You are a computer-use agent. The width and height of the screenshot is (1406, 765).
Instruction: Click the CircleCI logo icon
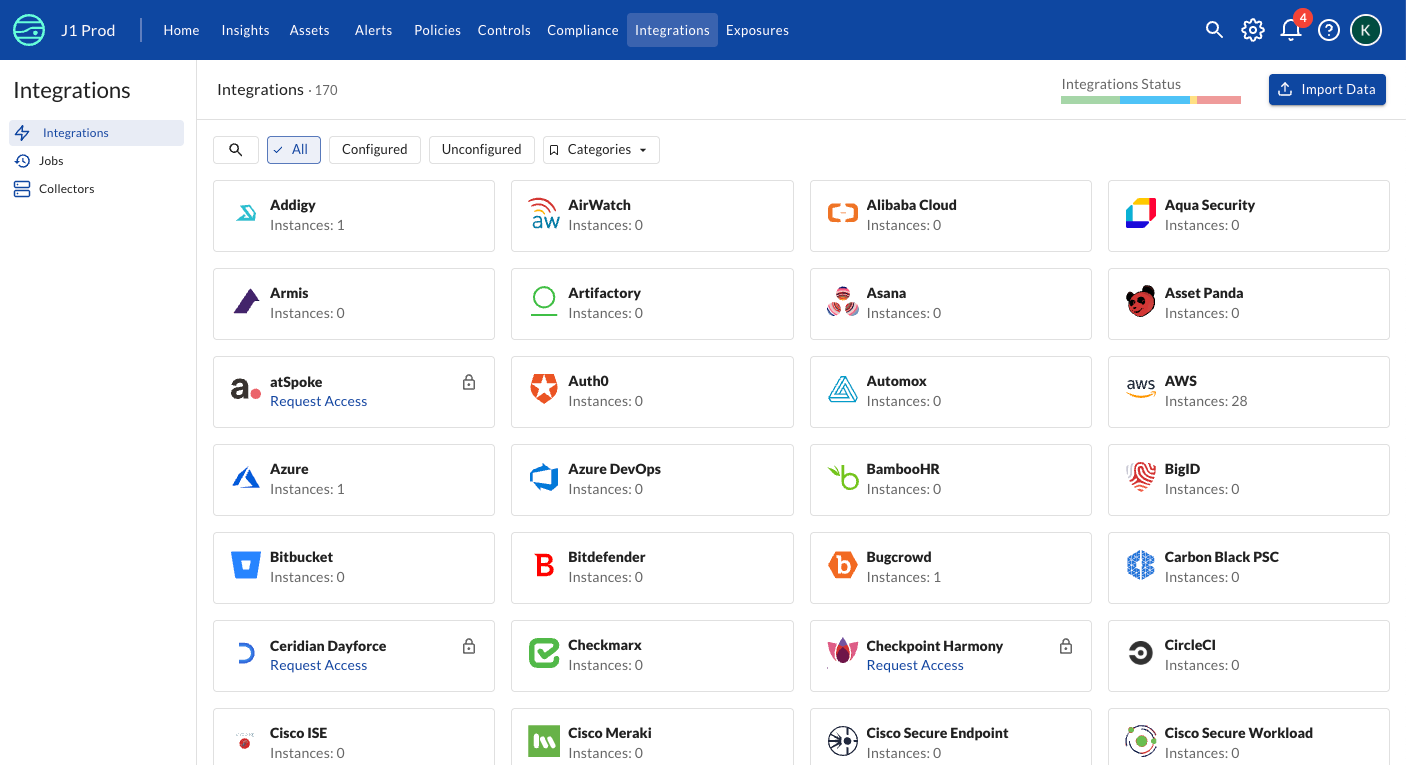pos(1141,654)
